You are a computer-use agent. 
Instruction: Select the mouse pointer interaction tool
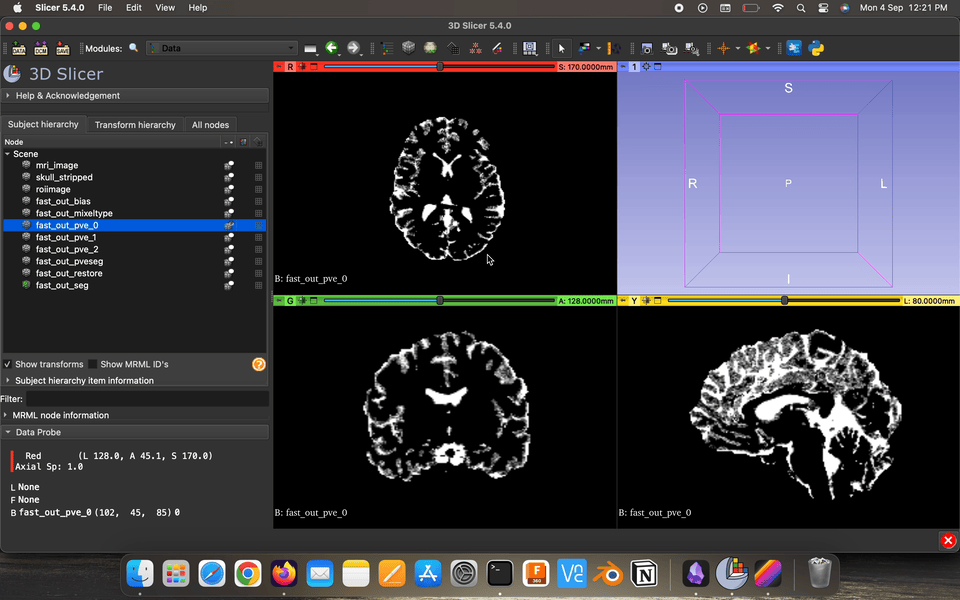pyautogui.click(x=561, y=48)
